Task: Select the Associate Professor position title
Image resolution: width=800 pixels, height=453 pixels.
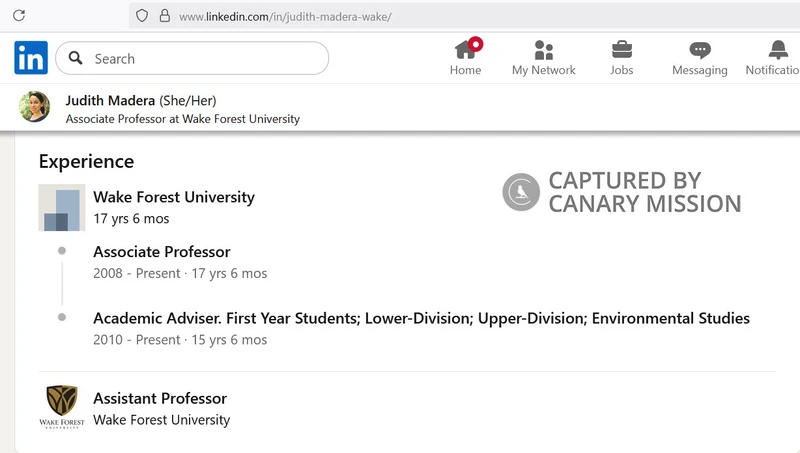Action: pos(162,251)
